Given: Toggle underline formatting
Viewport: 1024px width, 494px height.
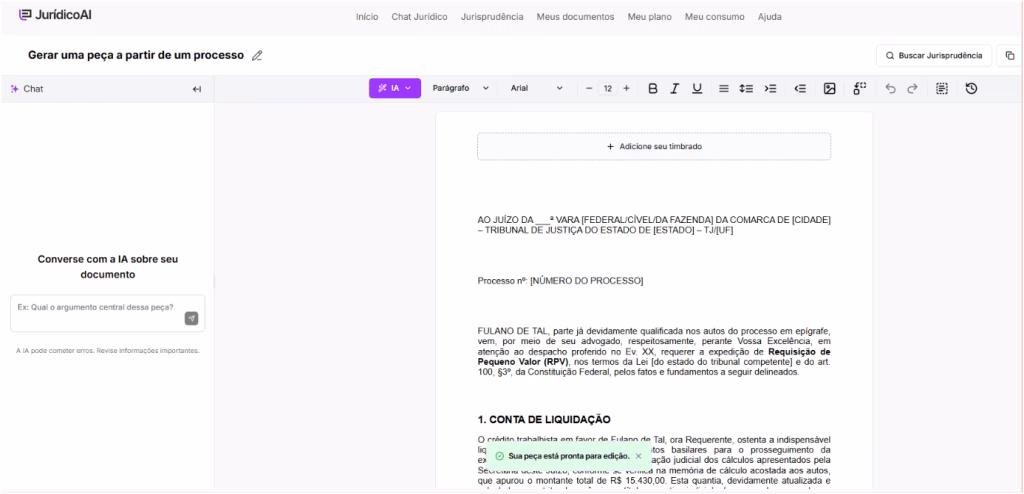Looking at the screenshot, I should (x=697, y=88).
